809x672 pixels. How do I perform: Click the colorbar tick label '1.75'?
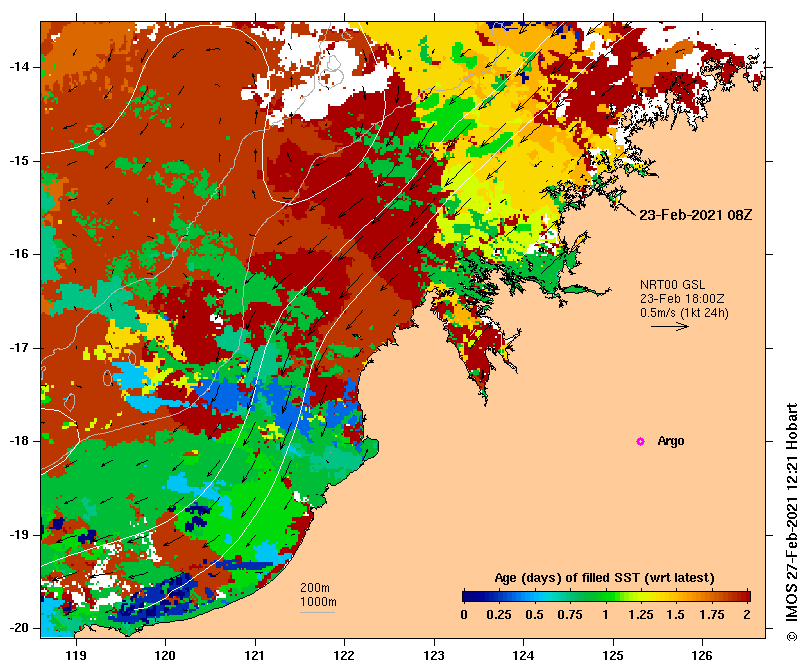coord(711,615)
